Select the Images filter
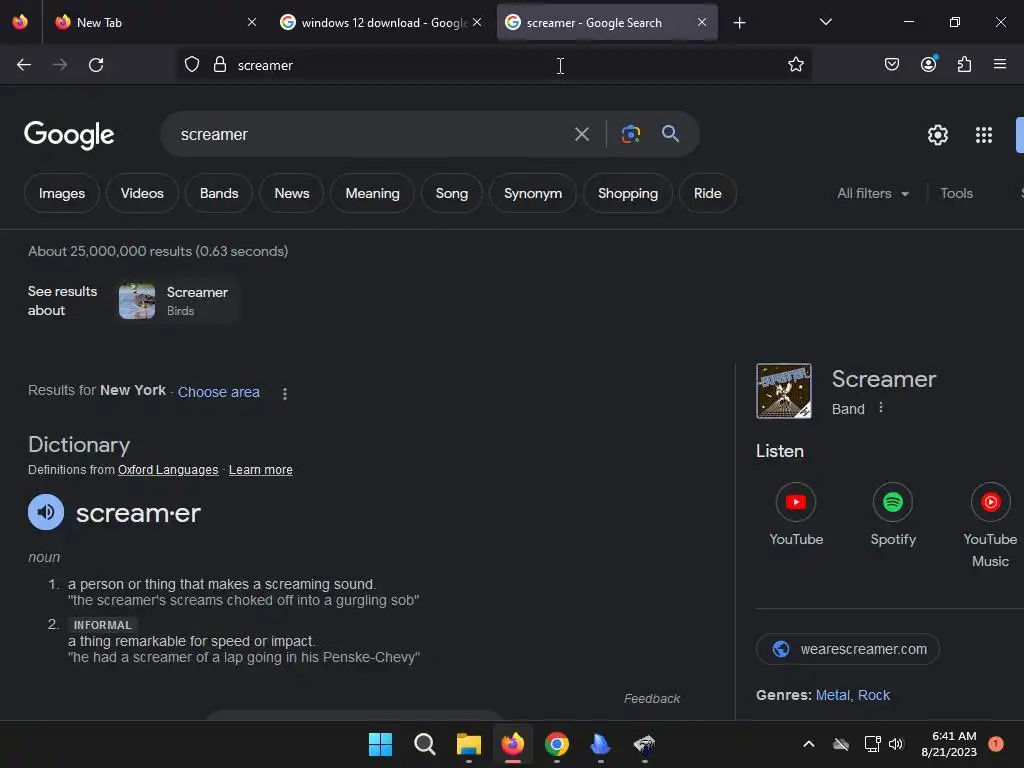 coord(61,193)
